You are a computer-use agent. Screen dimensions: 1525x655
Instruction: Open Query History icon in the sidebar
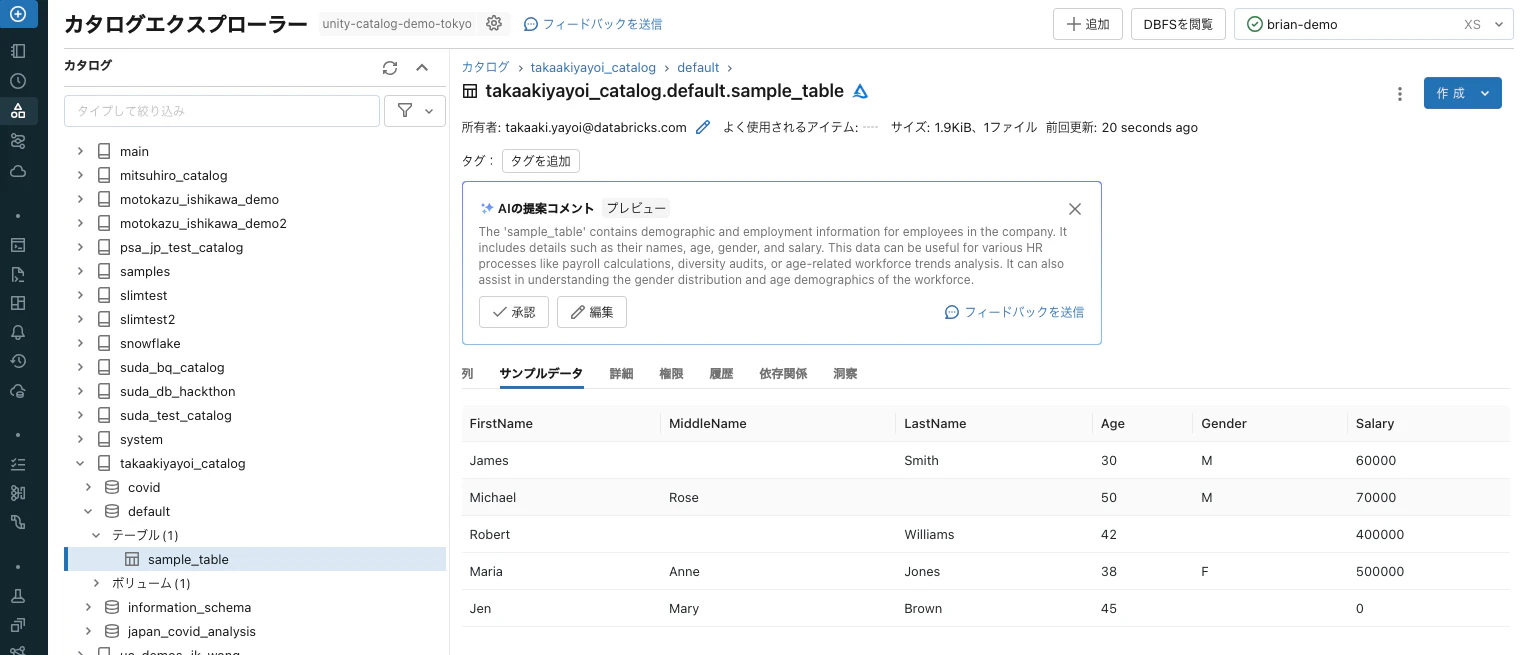point(18,361)
